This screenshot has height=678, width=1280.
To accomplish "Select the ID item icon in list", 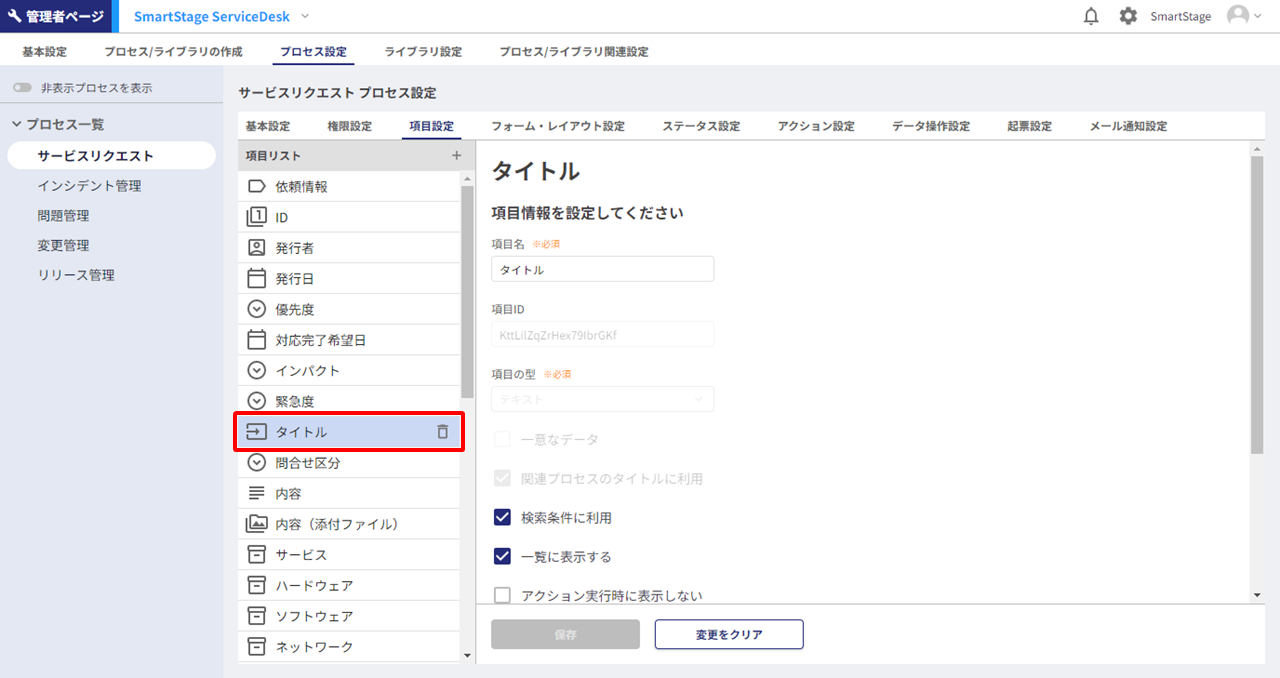I will pyautogui.click(x=256, y=217).
